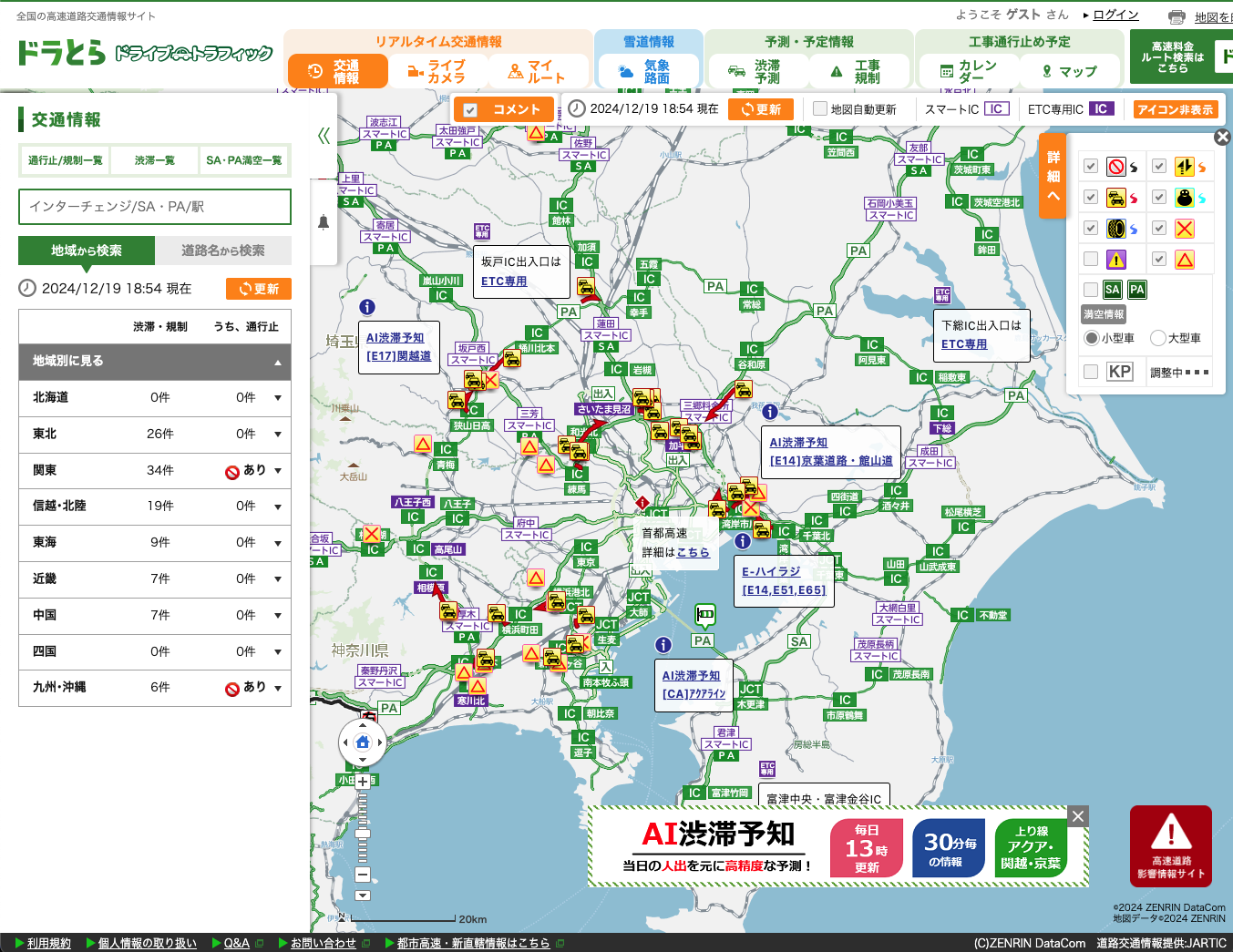The width and height of the screenshot is (1233, 952).
Task: Switch to 道路名から検索 tab
Action: click(x=222, y=251)
